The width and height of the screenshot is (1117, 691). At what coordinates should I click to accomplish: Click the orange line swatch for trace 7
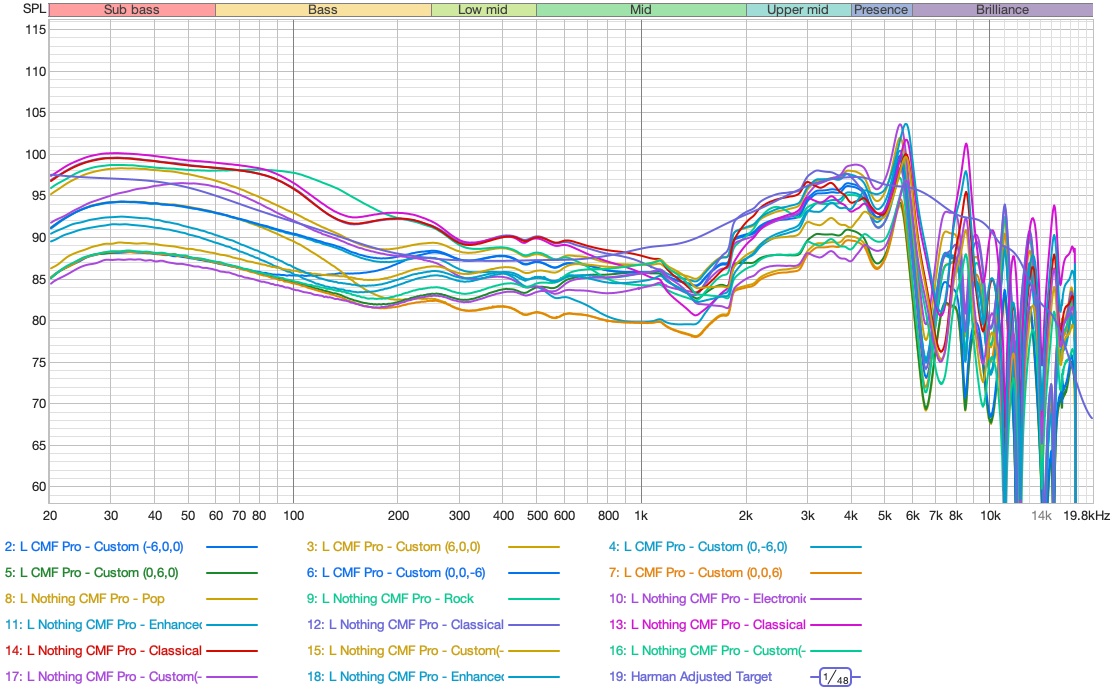point(836,573)
